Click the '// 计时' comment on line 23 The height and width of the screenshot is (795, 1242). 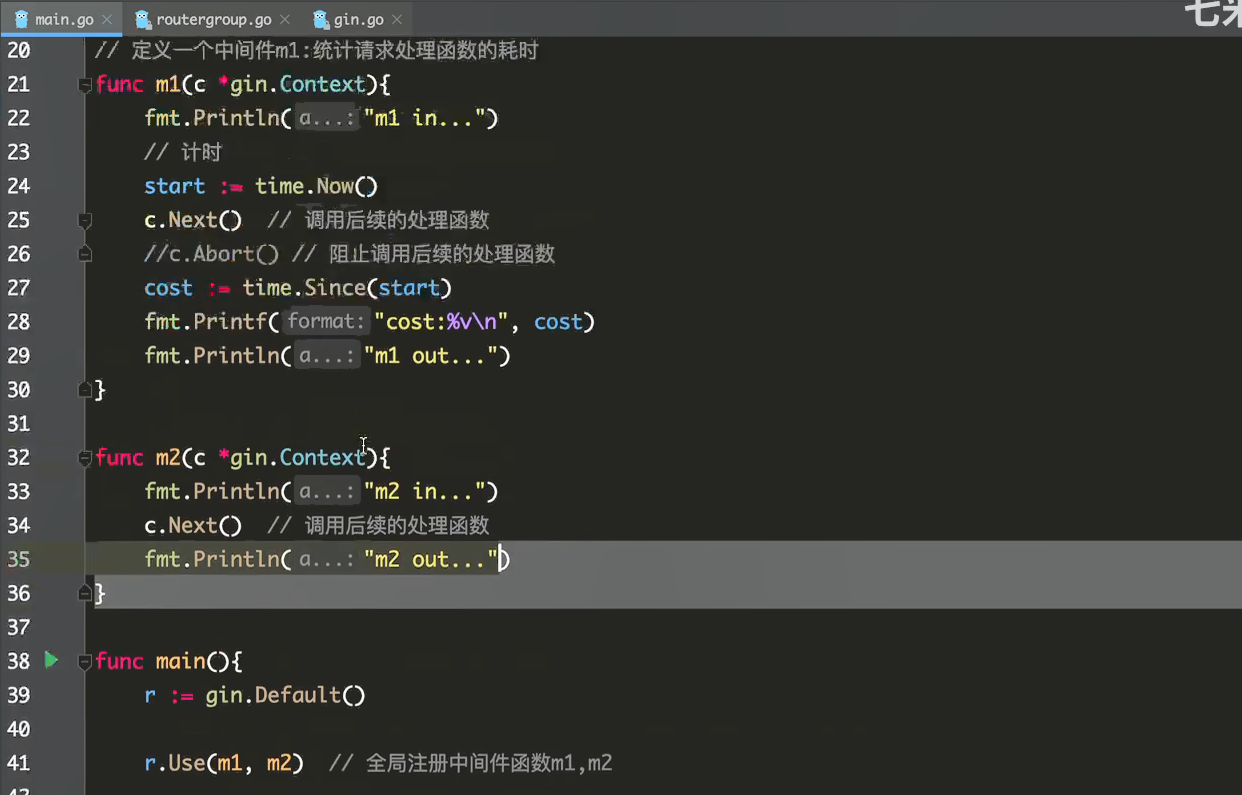183,152
